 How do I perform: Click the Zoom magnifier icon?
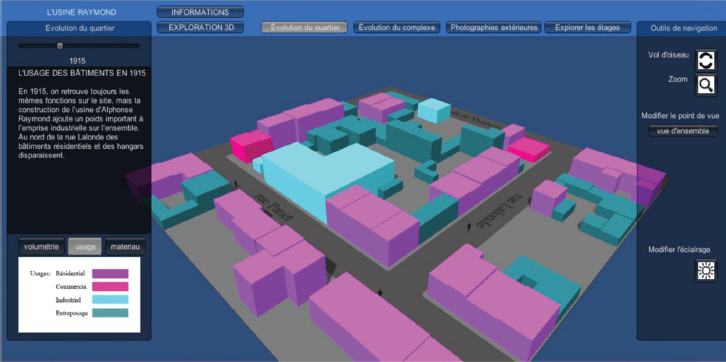[706, 85]
